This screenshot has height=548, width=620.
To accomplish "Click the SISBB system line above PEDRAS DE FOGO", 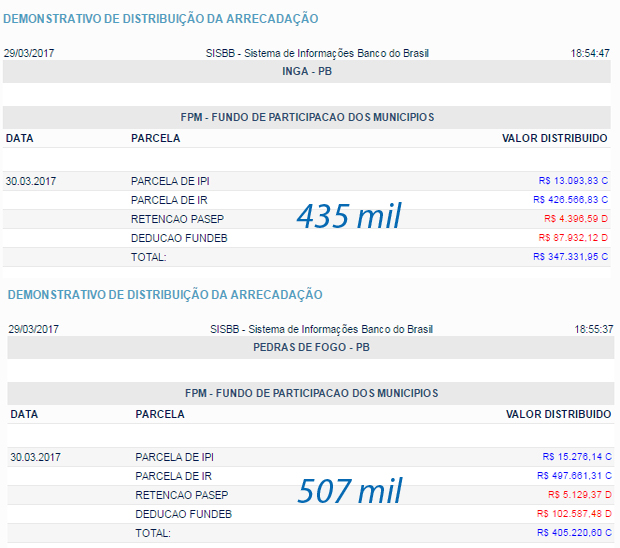I will click(321, 329).
